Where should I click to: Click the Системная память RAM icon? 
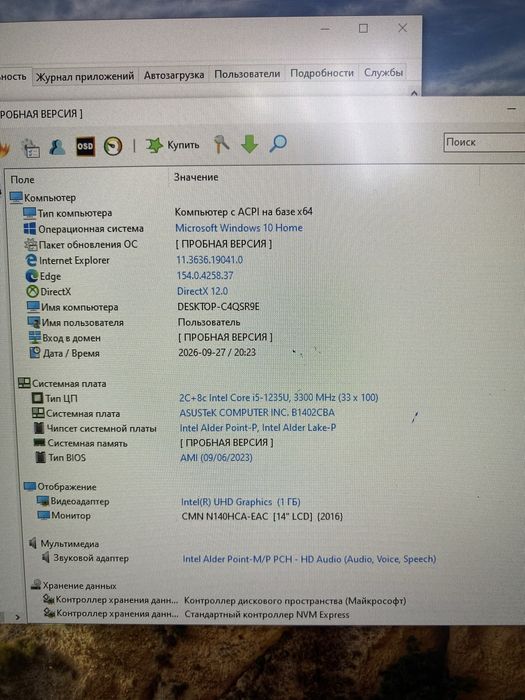[40, 443]
